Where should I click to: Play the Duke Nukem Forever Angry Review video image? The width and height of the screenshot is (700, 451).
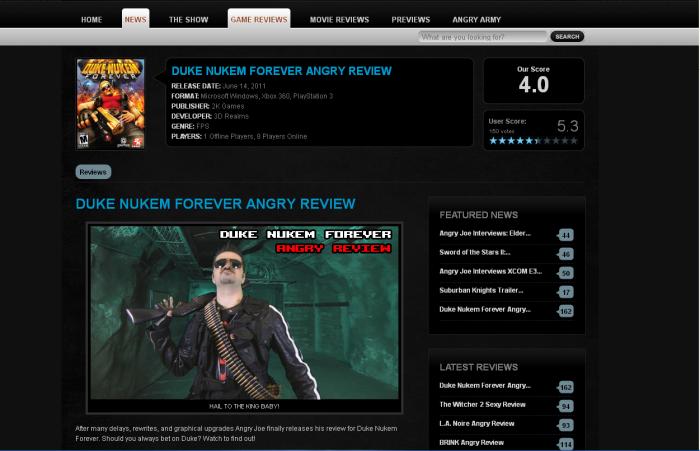pos(245,312)
